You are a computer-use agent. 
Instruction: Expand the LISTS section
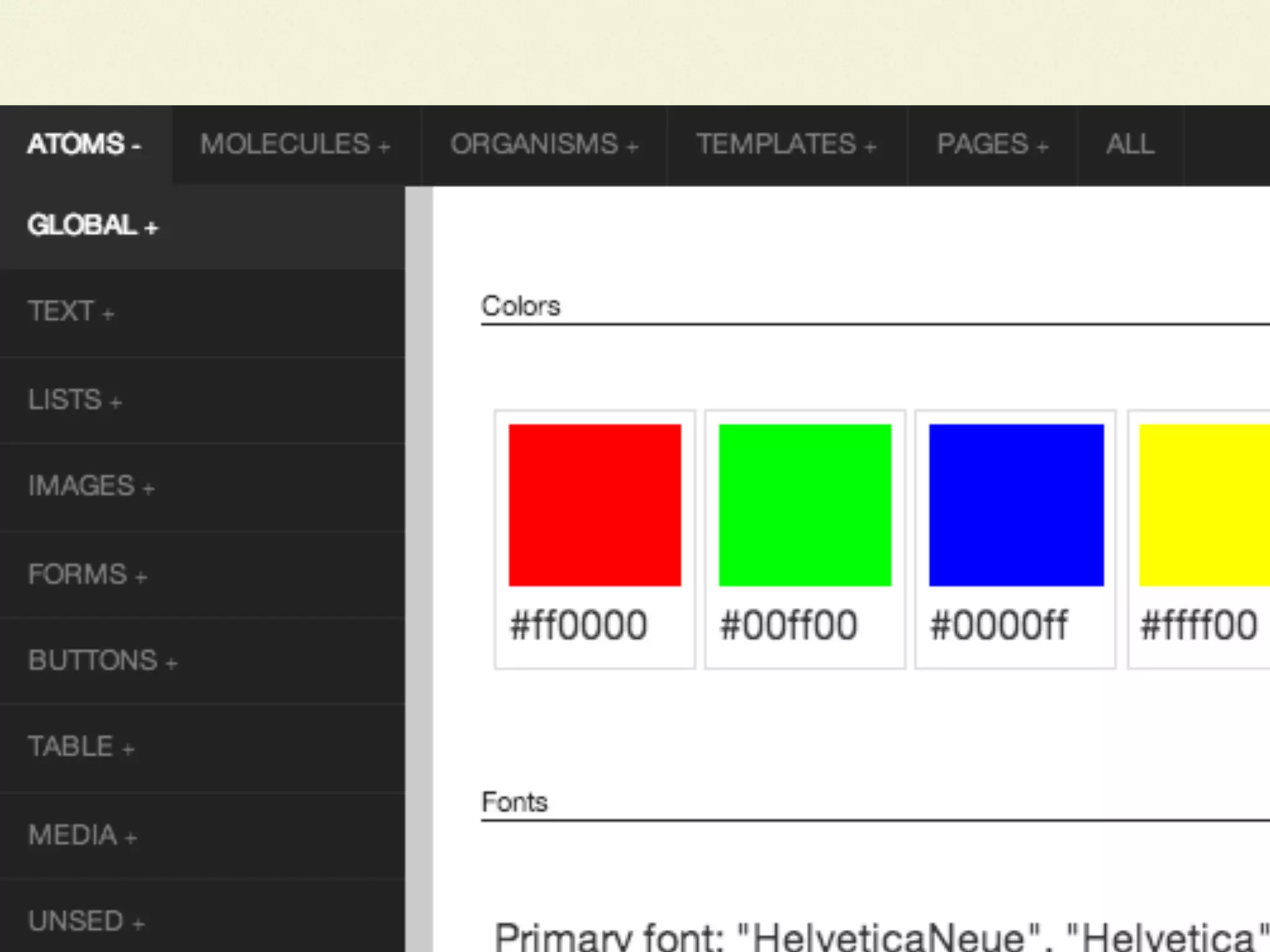click(x=75, y=400)
